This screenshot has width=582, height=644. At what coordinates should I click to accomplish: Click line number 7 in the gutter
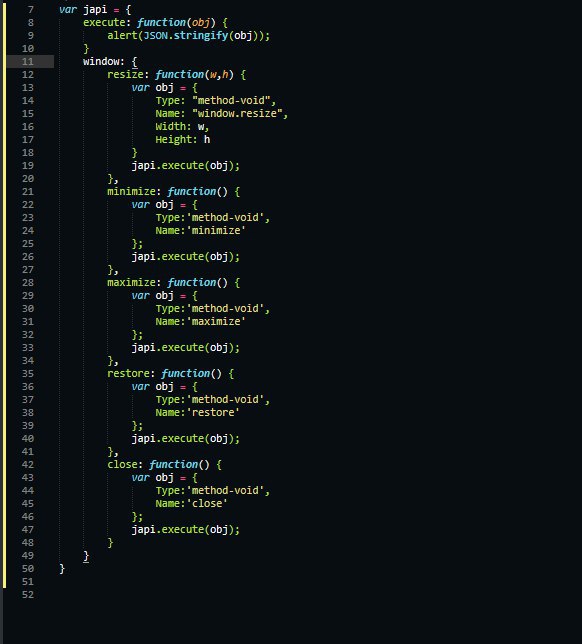click(x=31, y=9)
